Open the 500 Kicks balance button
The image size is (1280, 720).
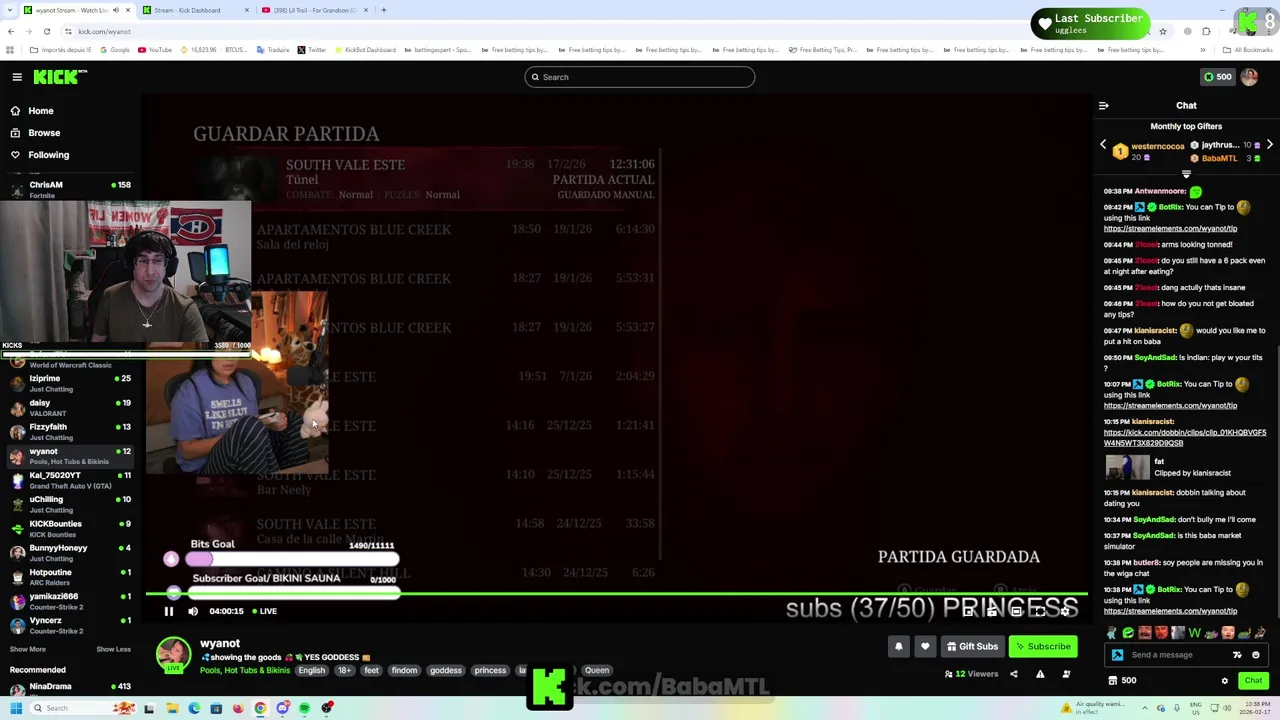tap(1217, 77)
